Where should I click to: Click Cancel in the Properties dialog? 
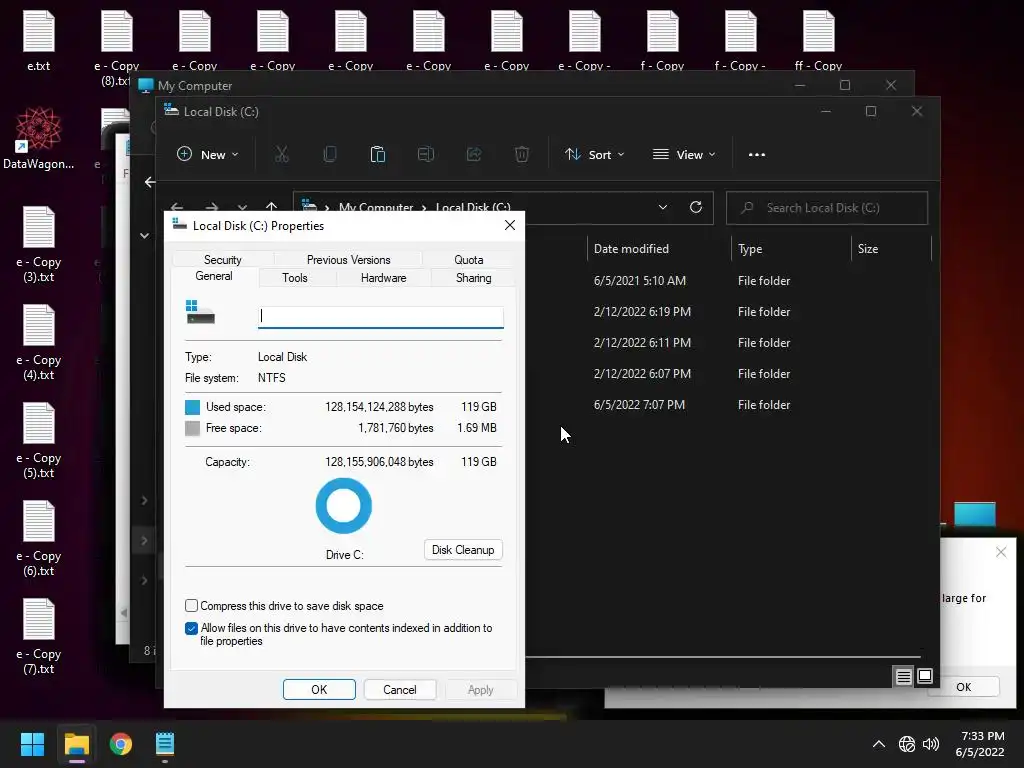(x=400, y=690)
